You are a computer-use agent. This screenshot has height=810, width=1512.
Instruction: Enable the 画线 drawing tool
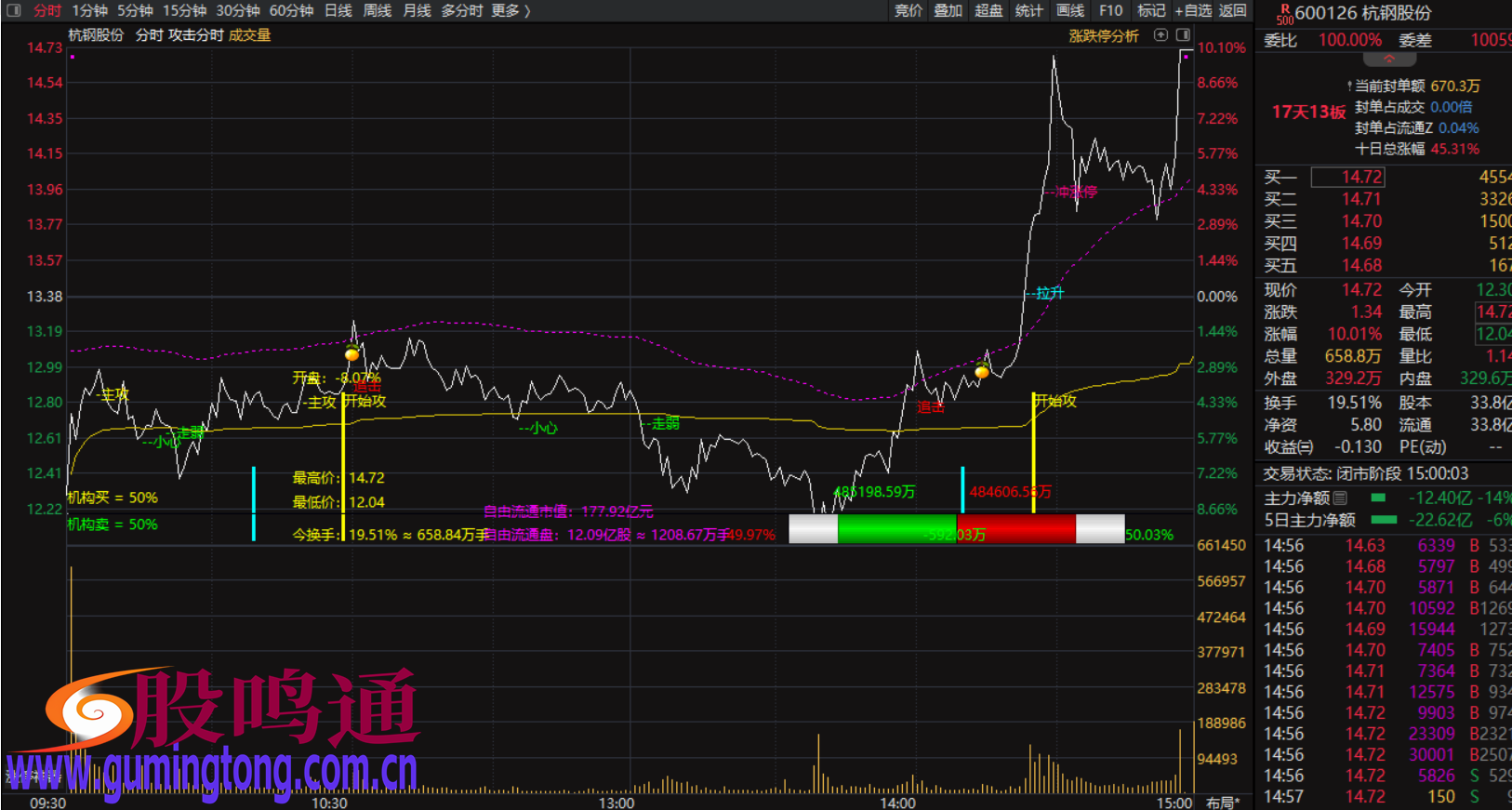[1070, 10]
